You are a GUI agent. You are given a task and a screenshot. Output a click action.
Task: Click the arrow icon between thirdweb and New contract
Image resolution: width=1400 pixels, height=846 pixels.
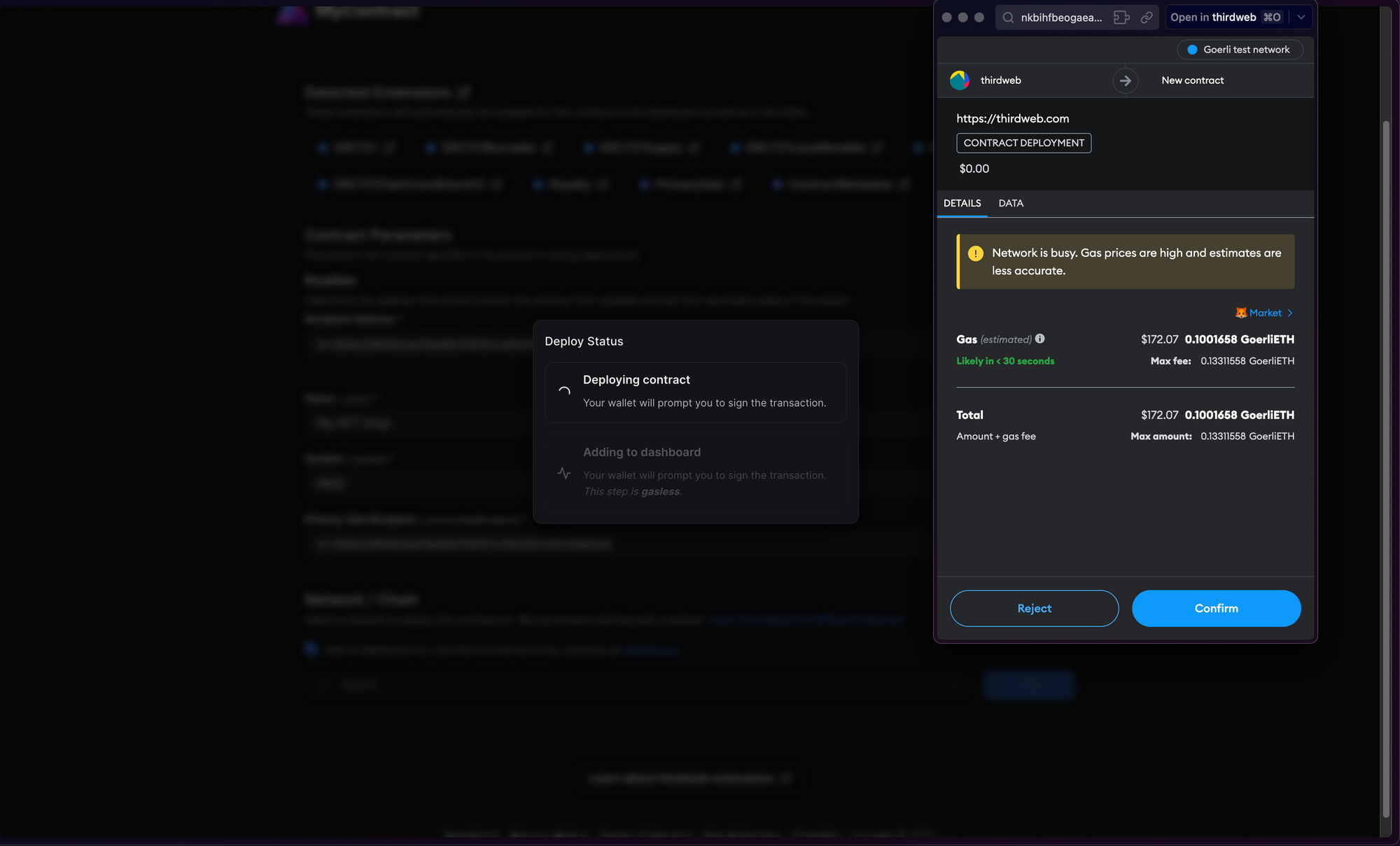(1126, 80)
